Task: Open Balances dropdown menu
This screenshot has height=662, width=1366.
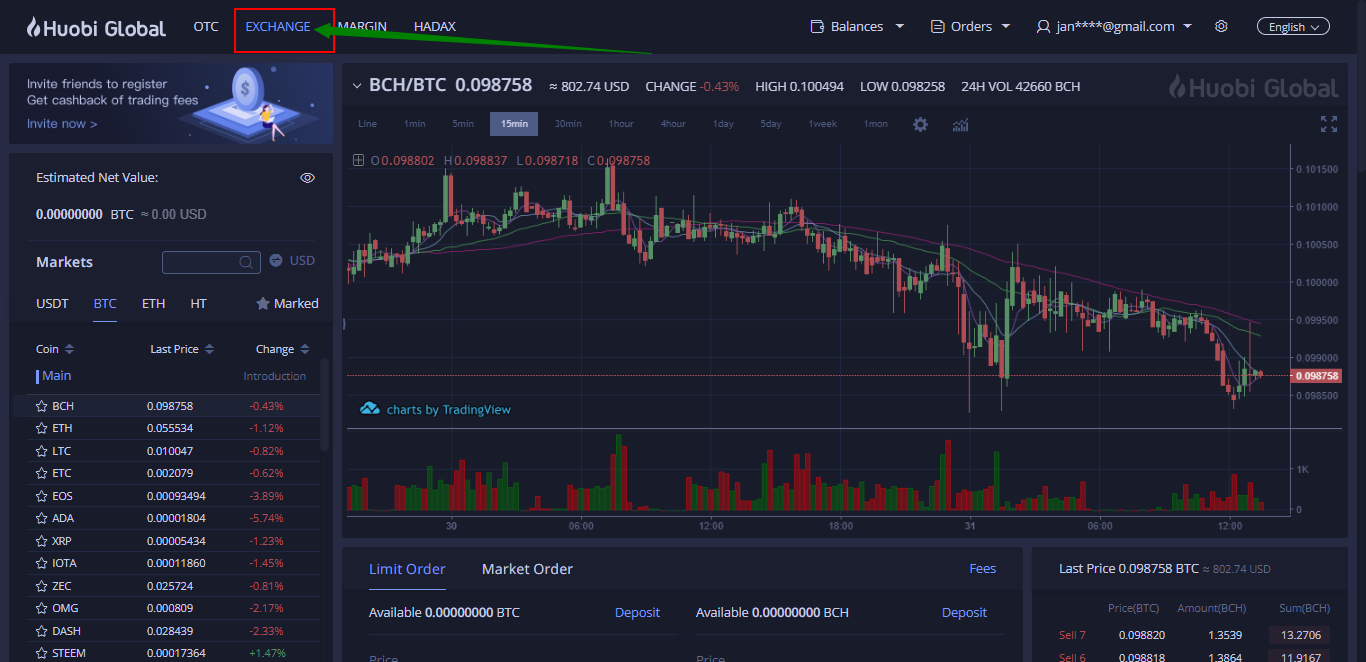Action: (857, 27)
